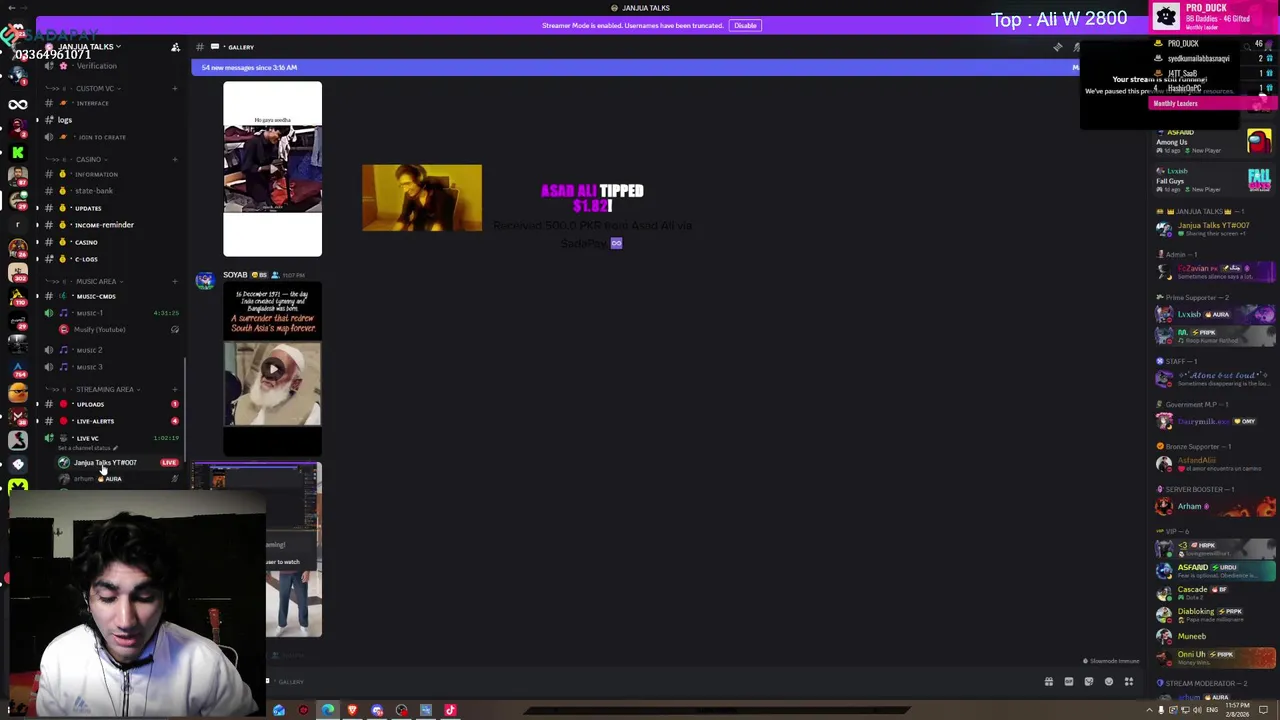View Muneeb's profile in member list
1280x720 pixels.
click(1214, 636)
